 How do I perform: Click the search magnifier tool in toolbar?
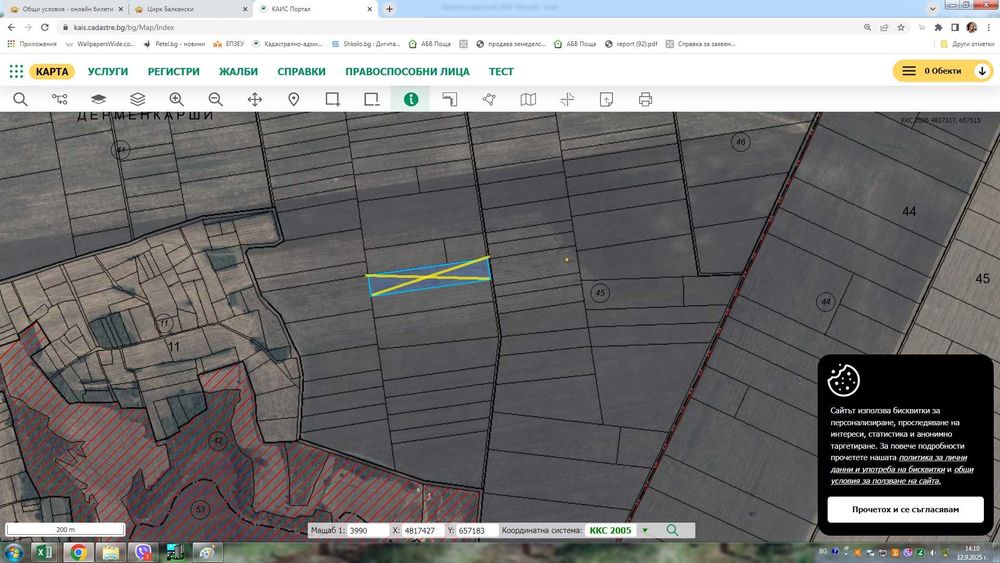coord(20,99)
